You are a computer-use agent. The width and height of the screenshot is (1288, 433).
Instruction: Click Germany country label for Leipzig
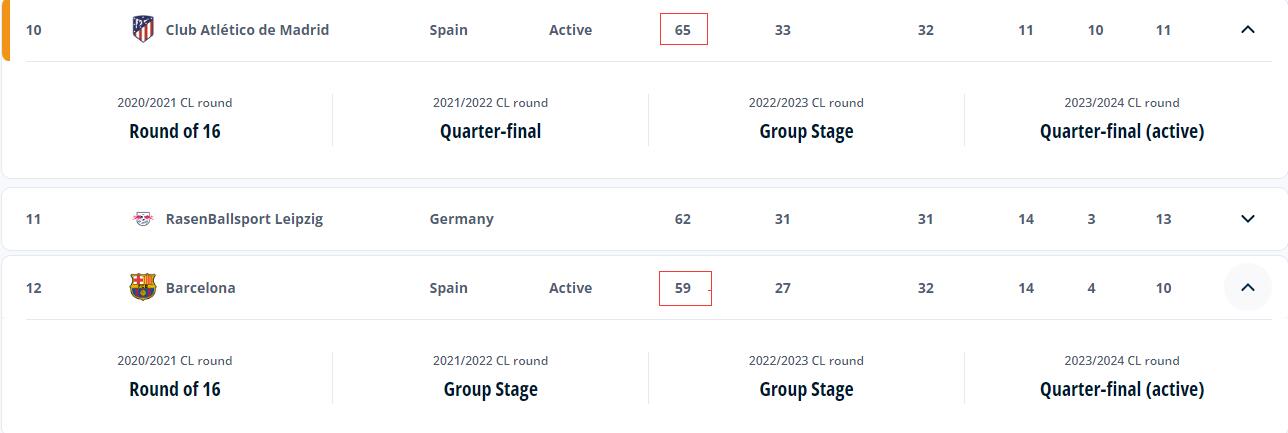click(461, 219)
